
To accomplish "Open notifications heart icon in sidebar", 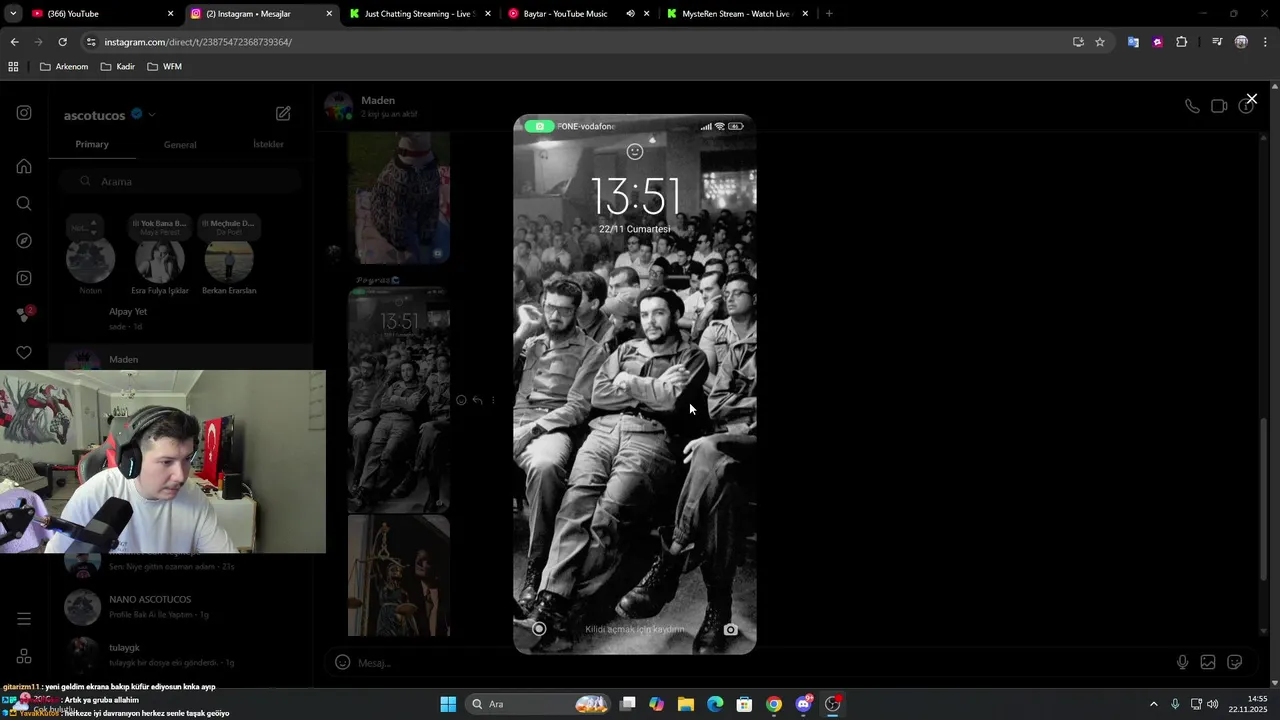I will 24,352.
